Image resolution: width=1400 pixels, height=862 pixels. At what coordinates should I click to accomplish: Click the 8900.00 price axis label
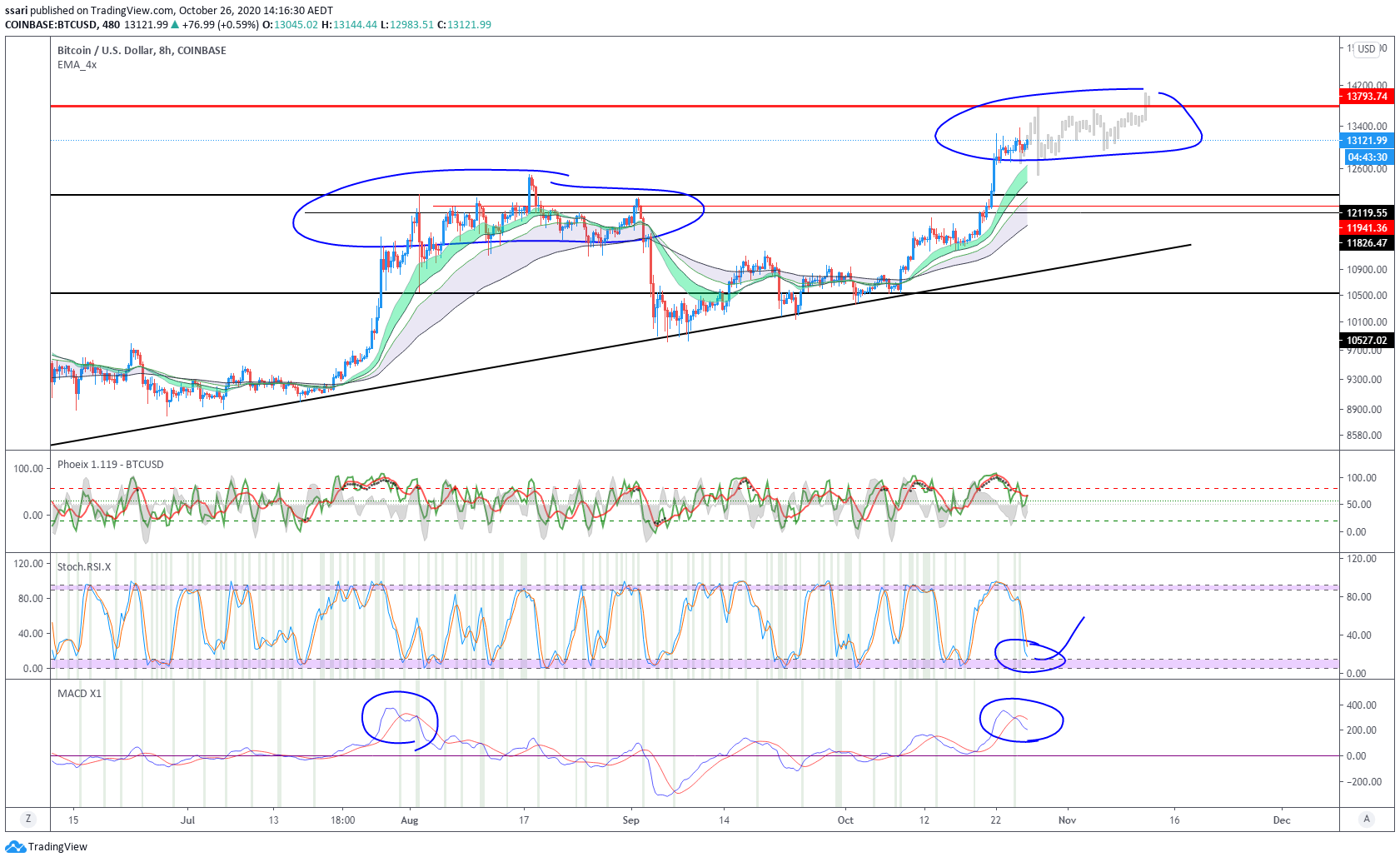click(1364, 410)
